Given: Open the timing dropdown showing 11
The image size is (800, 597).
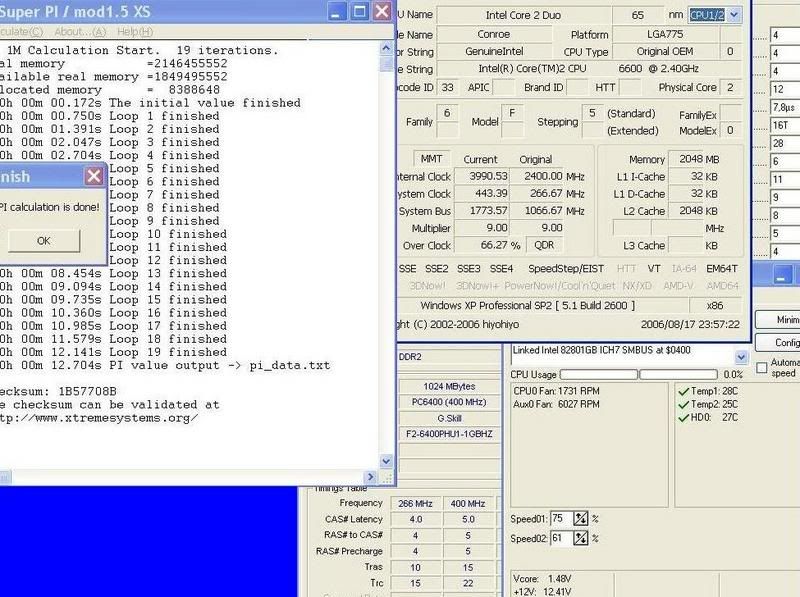Looking at the screenshot, I should point(785,179).
